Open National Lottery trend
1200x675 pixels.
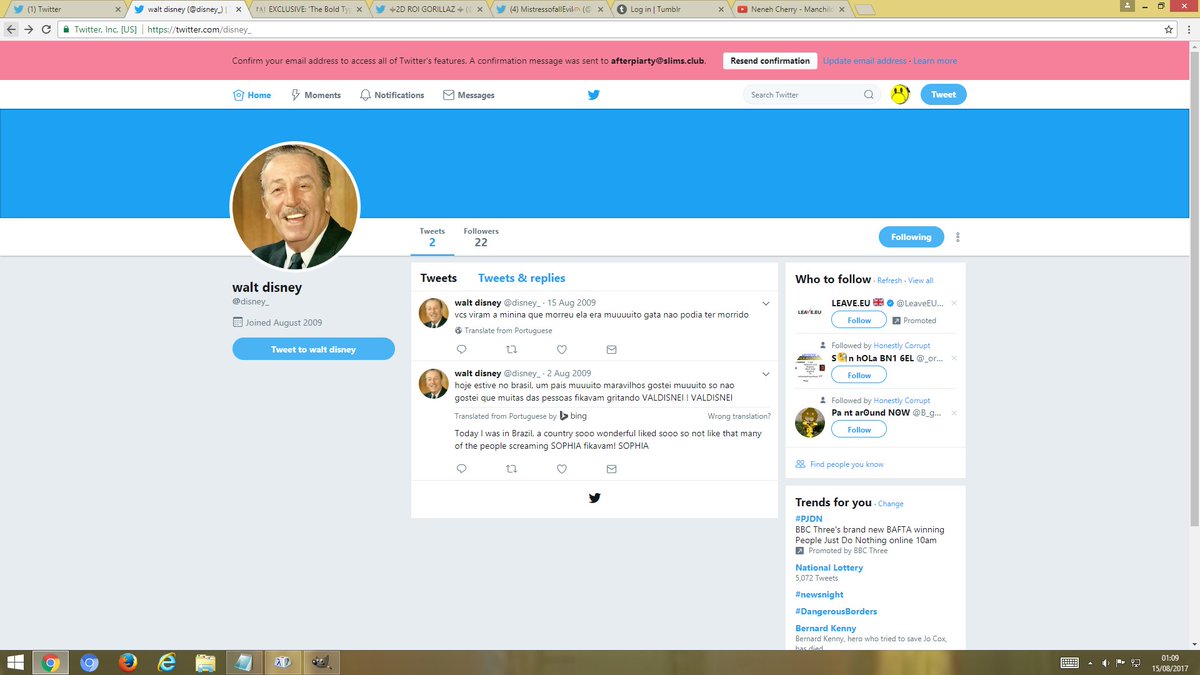click(x=829, y=567)
